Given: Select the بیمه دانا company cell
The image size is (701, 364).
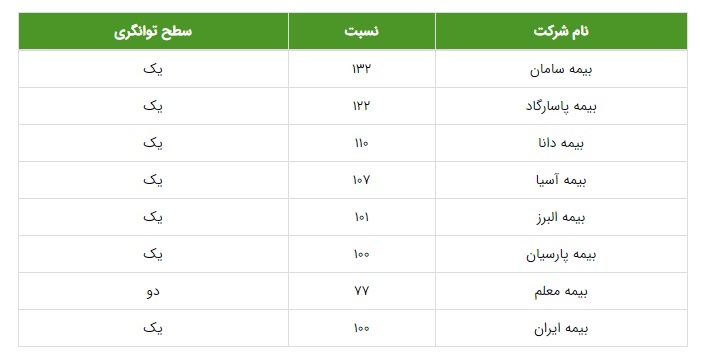Looking at the screenshot, I should tap(561, 144).
